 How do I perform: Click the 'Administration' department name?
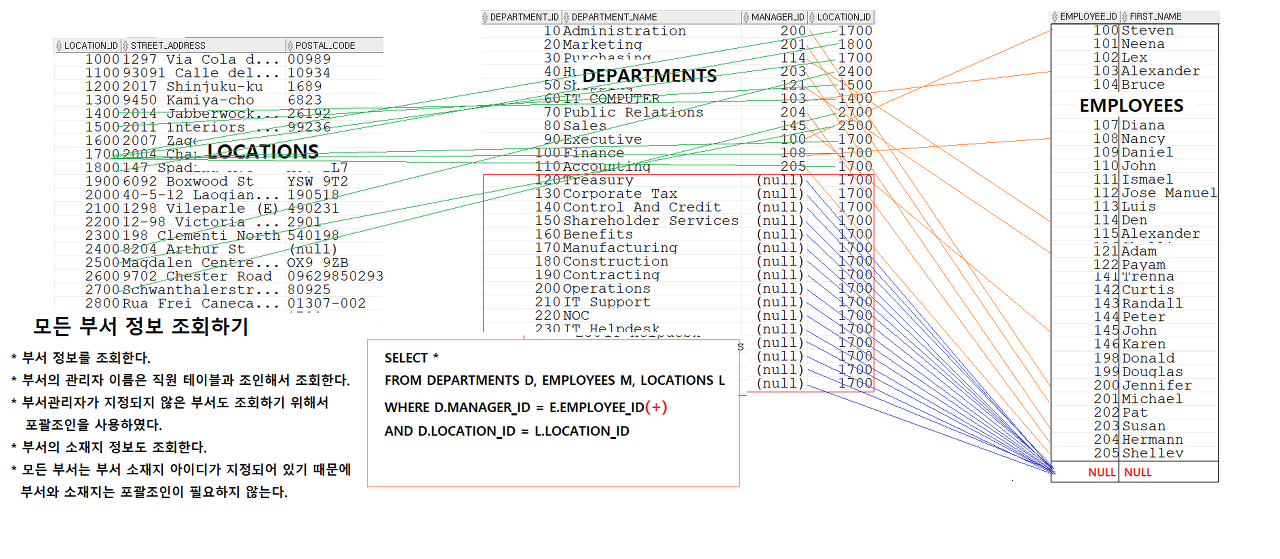coord(624,31)
